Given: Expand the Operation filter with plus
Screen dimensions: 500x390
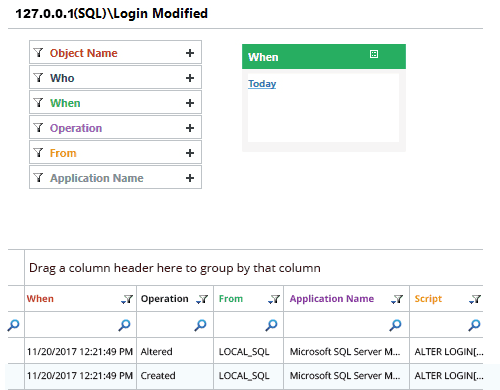Looking at the screenshot, I should 190,128.
